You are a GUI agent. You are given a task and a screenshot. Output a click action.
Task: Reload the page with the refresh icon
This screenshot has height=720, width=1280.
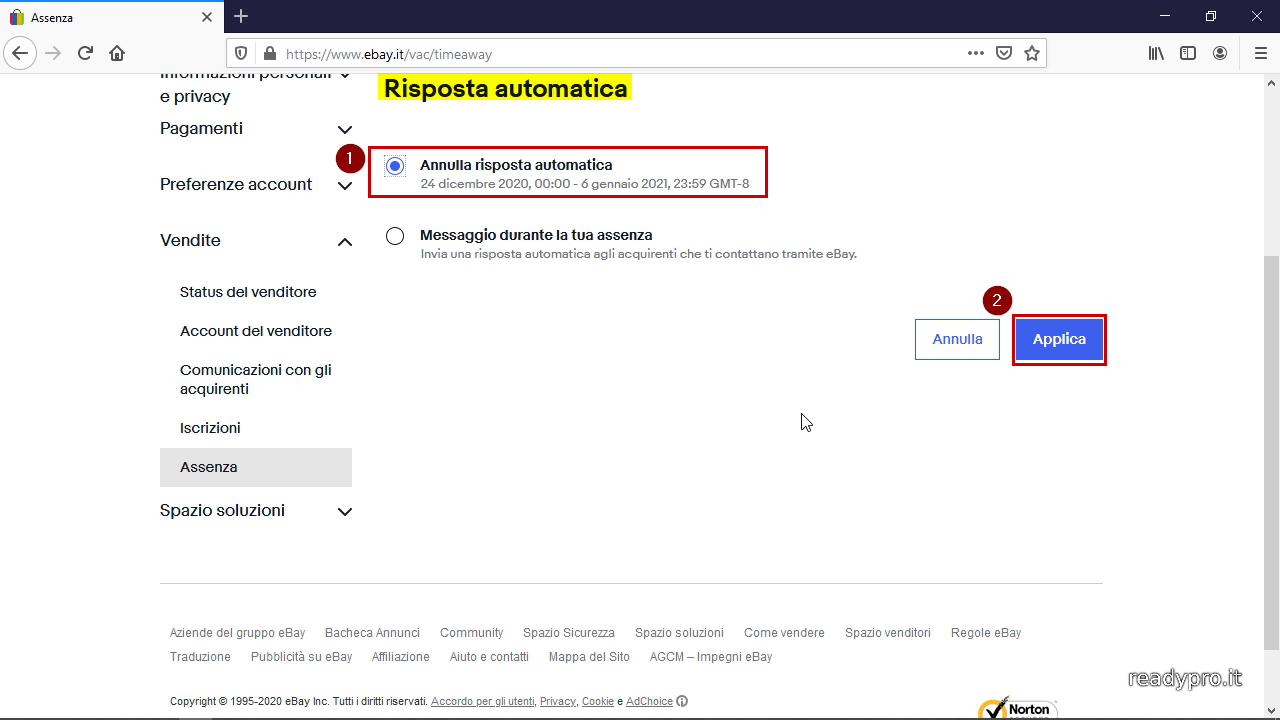pos(85,53)
